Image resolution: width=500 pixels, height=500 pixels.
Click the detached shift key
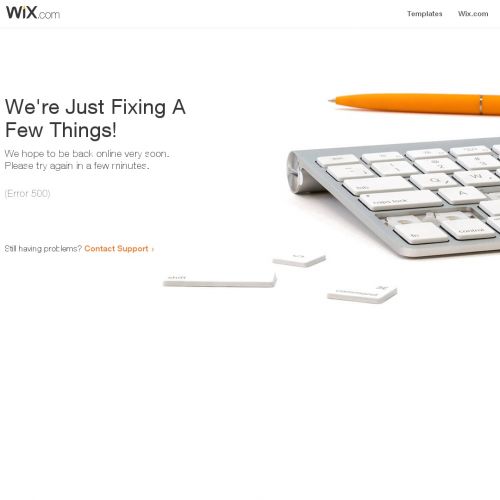pyautogui.click(x=220, y=280)
